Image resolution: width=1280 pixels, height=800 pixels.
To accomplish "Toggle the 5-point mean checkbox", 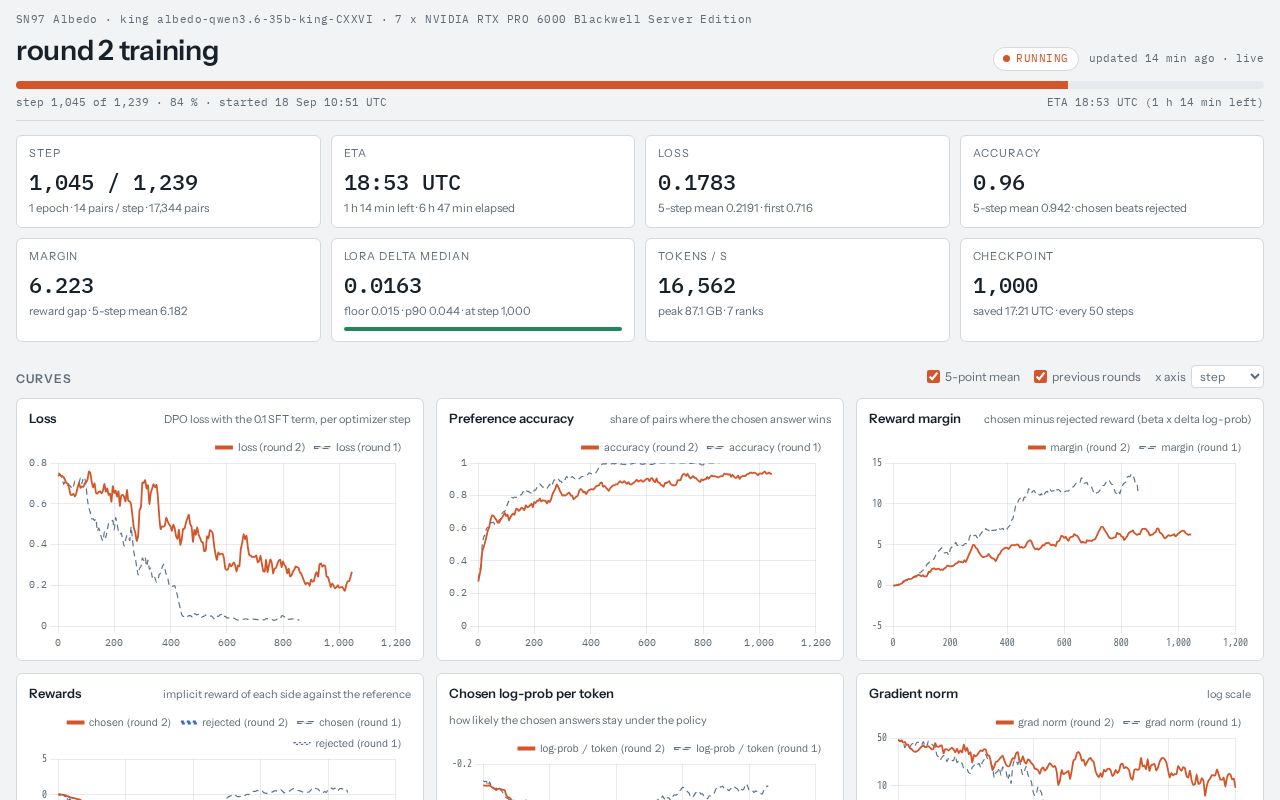I will pos(934,377).
